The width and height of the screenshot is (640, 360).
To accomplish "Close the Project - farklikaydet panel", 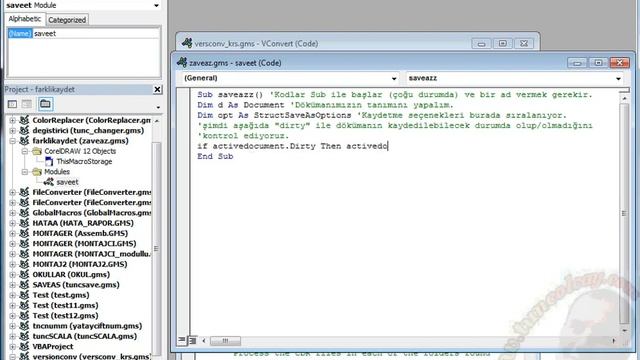I will pyautogui.click(x=157, y=89).
